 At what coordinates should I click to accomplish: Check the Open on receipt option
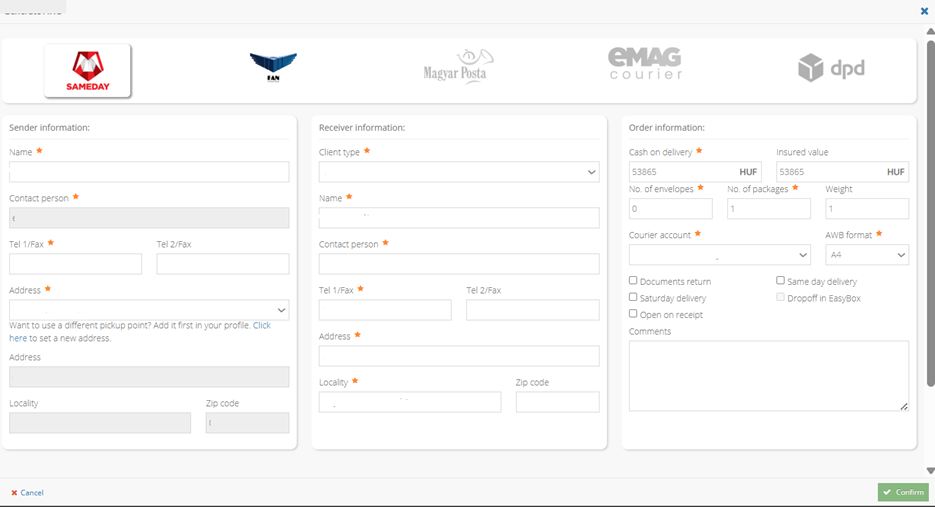point(633,314)
